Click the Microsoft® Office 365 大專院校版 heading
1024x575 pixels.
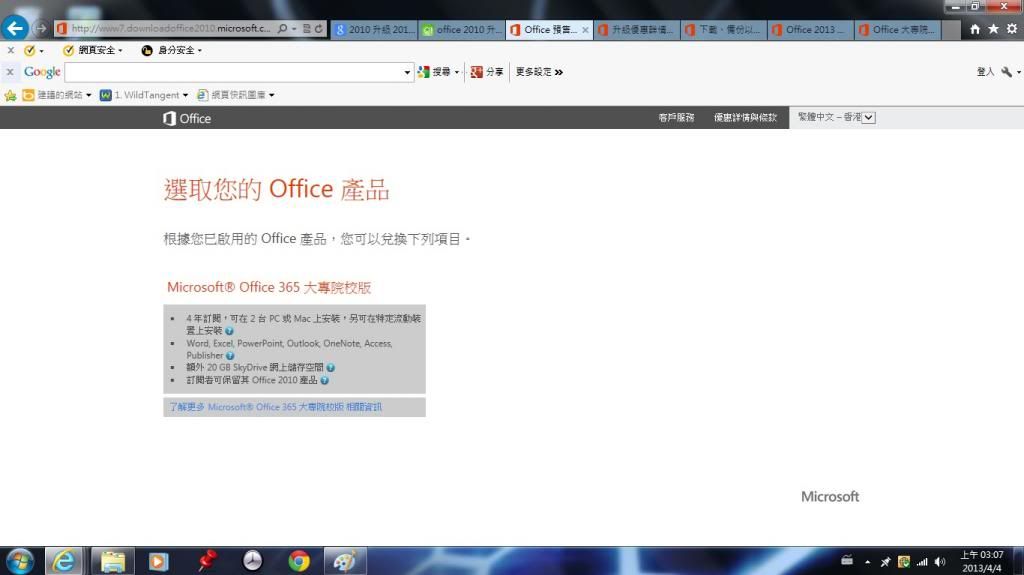point(269,288)
